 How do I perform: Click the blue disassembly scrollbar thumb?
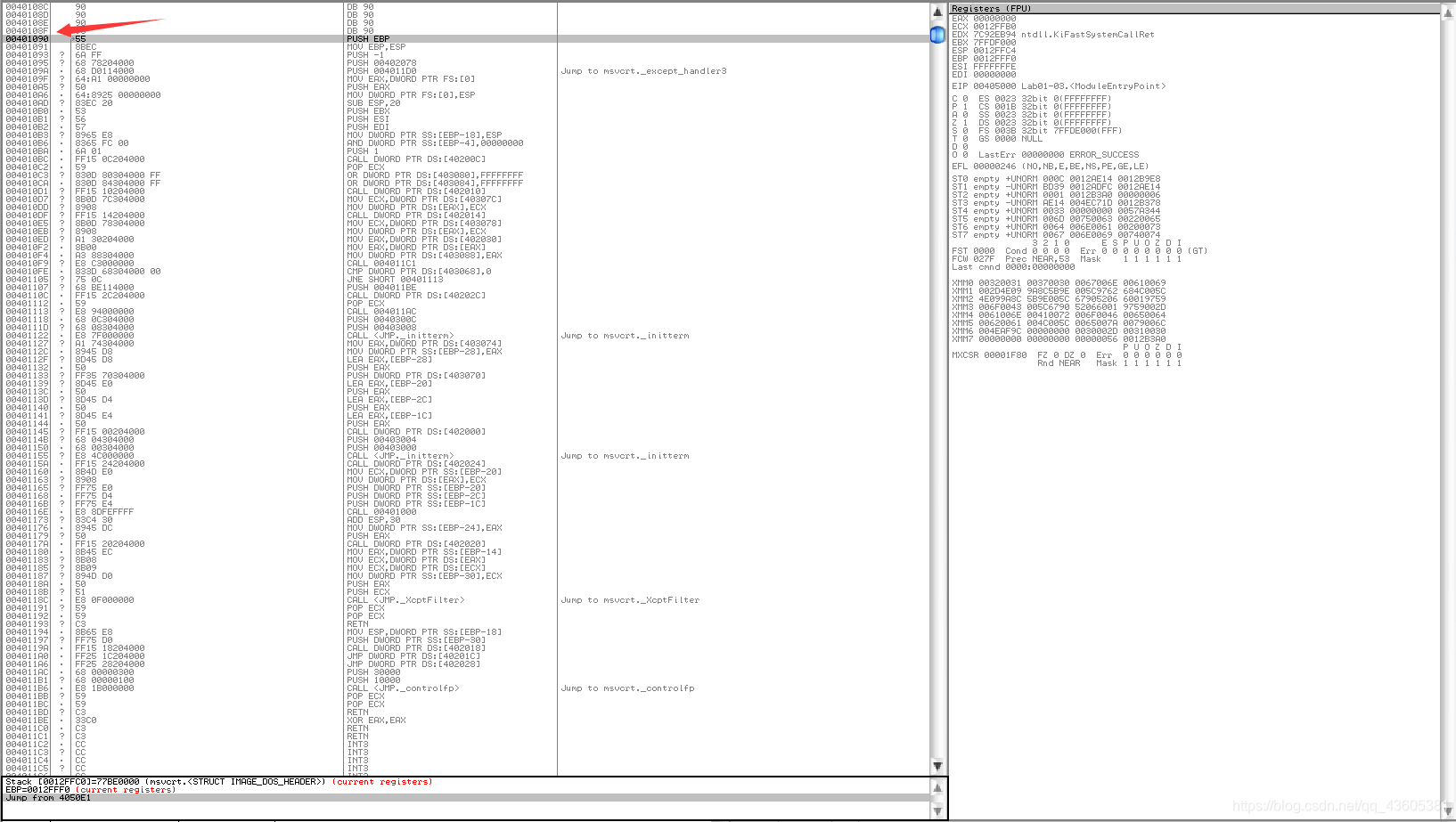937,35
